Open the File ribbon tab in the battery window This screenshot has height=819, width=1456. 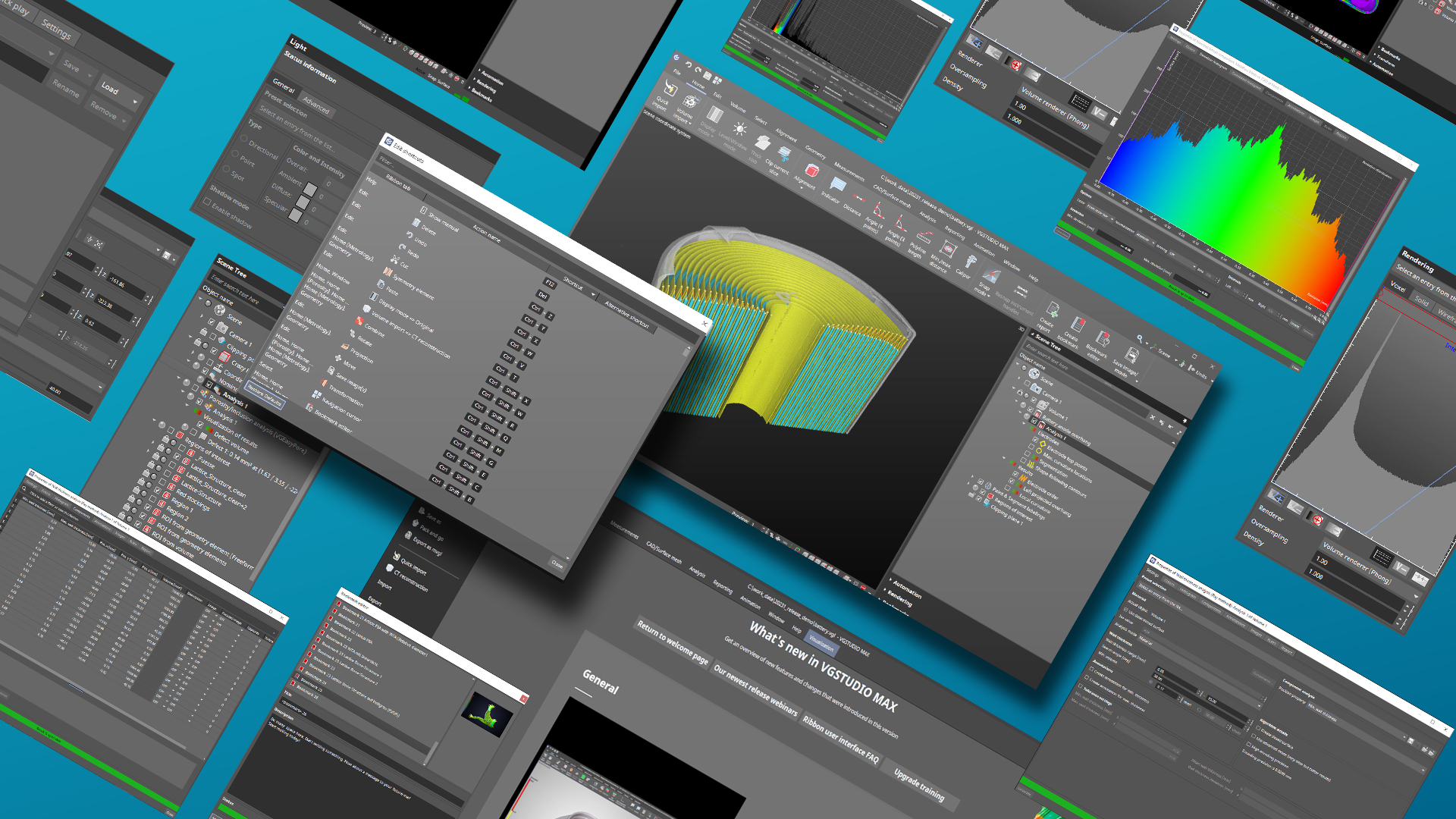(x=676, y=72)
